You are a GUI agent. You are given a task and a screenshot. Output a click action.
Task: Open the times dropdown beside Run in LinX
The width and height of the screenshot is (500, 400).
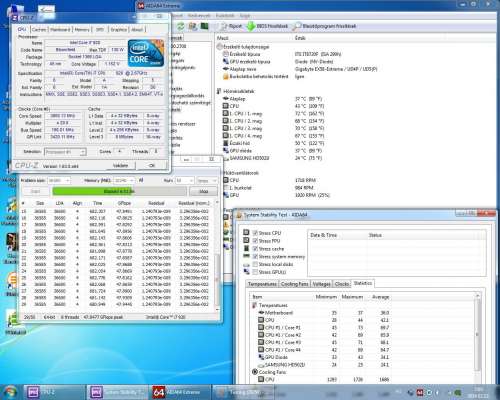207,180
